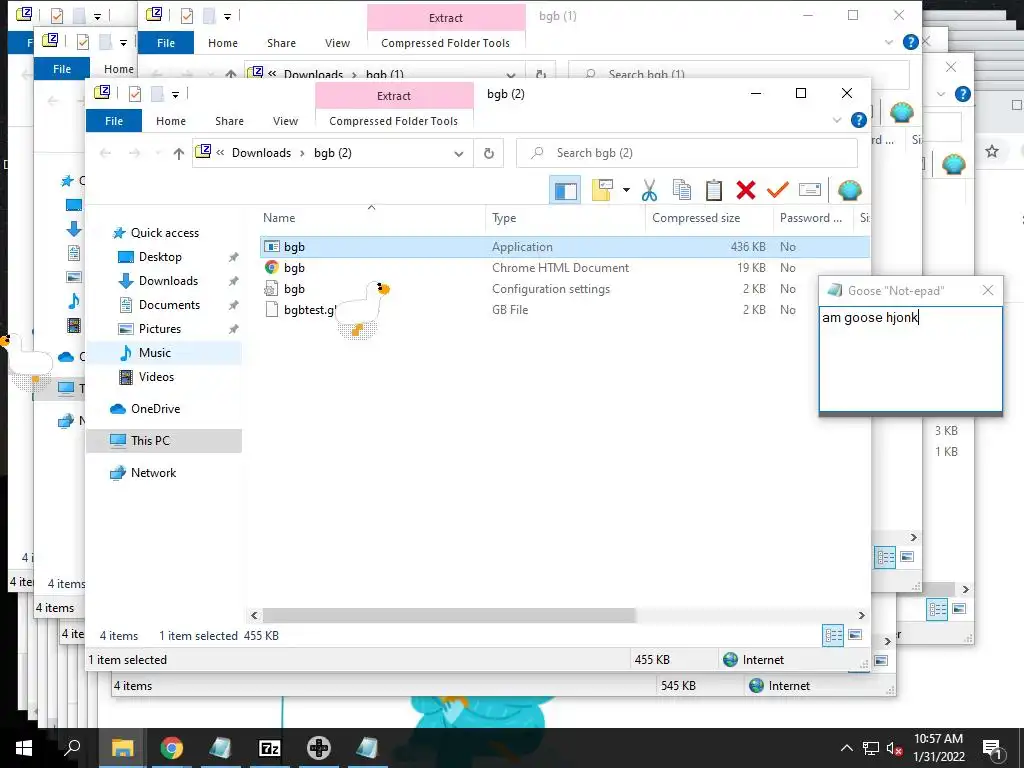Viewport: 1024px width, 768px height.
Task: Close the Goose Not-epad window
Action: pyautogui.click(x=987, y=291)
